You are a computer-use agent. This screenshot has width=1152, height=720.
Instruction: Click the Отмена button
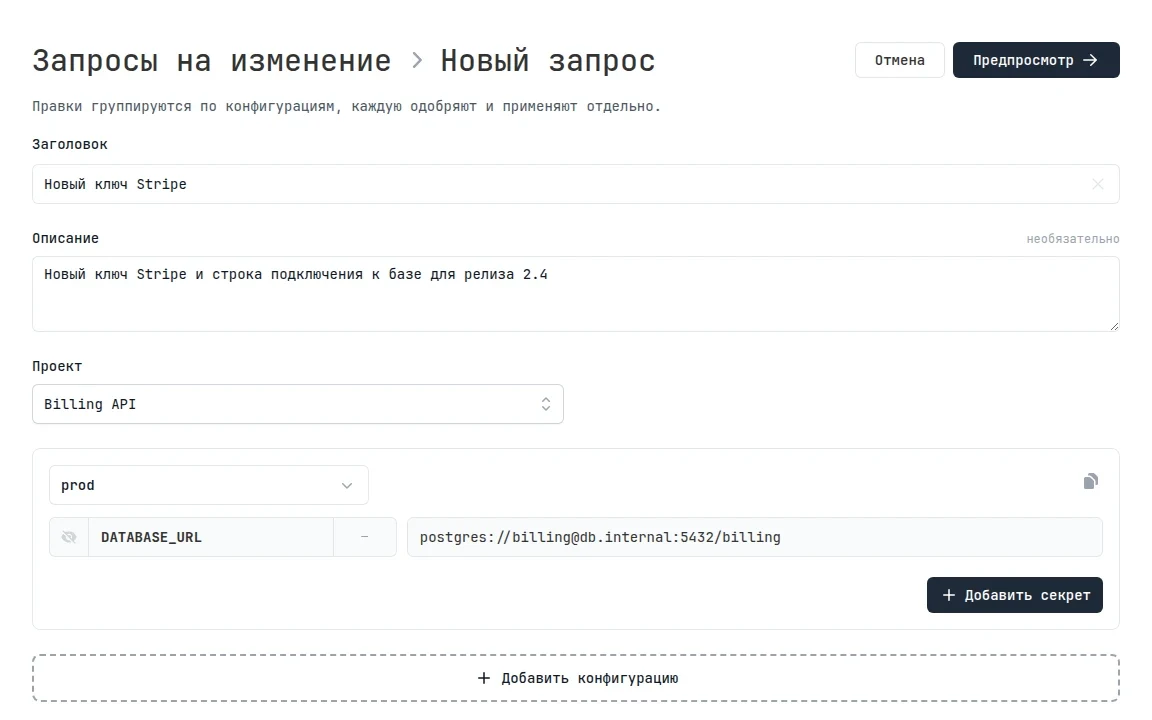tap(899, 60)
